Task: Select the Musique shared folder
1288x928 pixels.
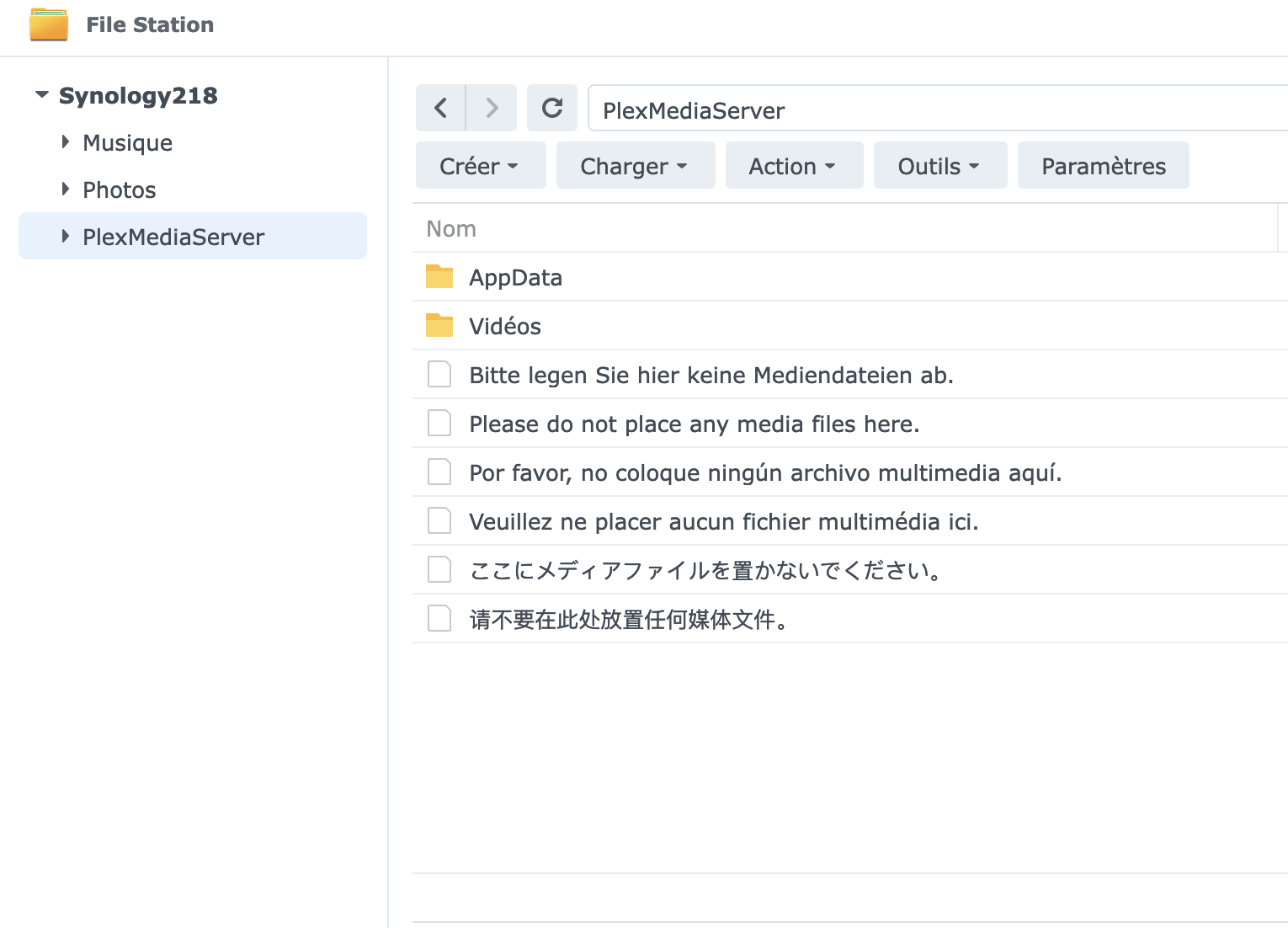Action: (x=127, y=143)
